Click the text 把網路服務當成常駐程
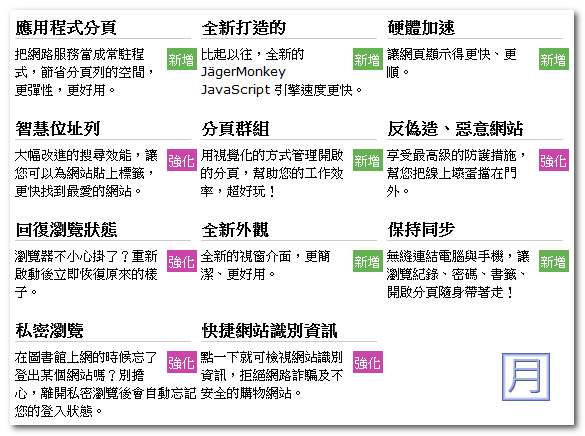The image size is (585, 436). pos(79,54)
